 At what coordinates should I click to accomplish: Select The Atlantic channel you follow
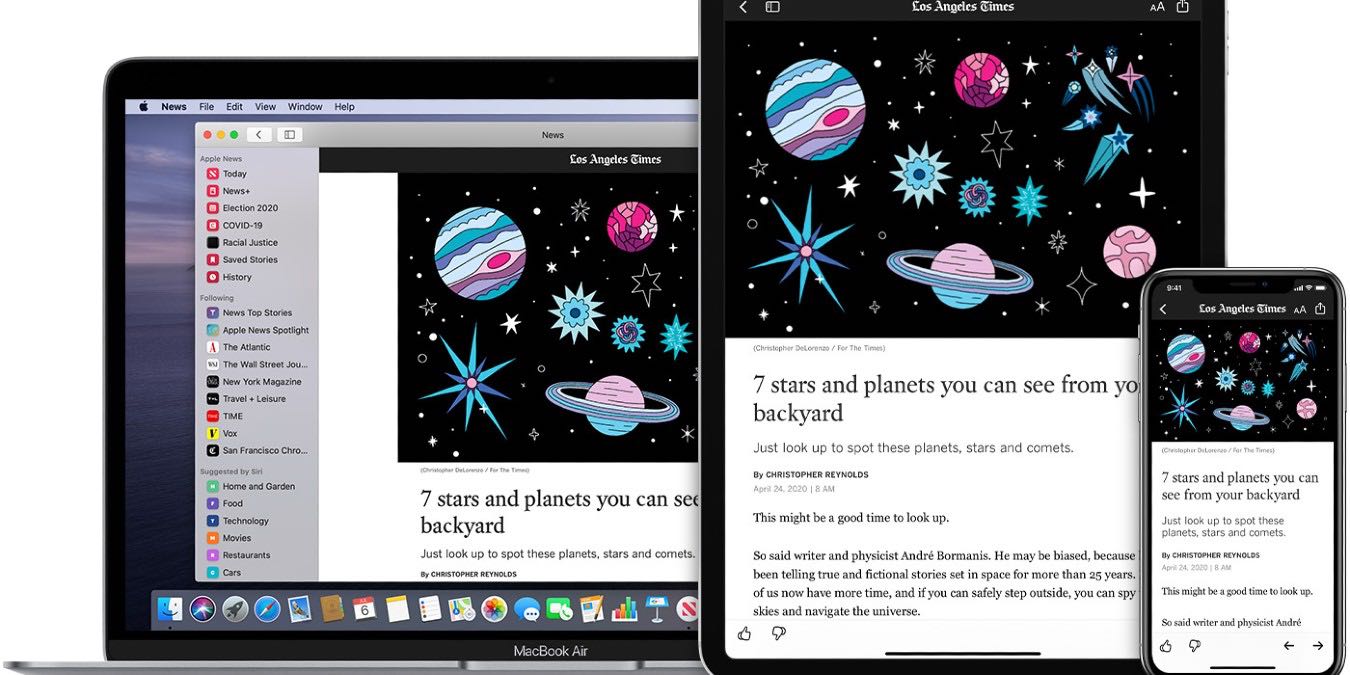242,347
